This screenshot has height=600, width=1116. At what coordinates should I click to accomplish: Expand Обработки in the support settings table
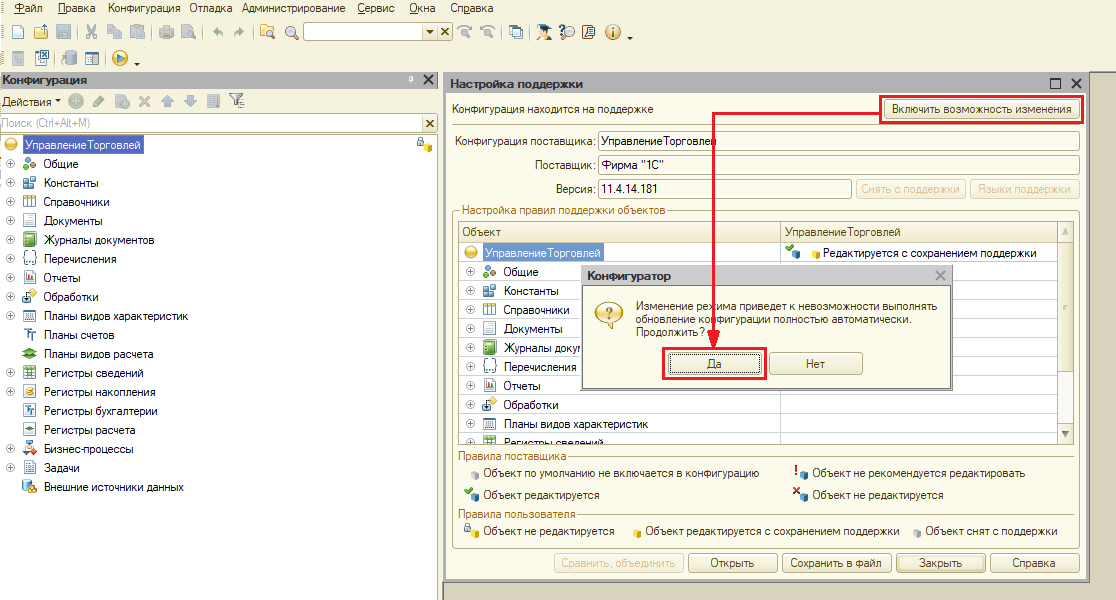point(470,404)
